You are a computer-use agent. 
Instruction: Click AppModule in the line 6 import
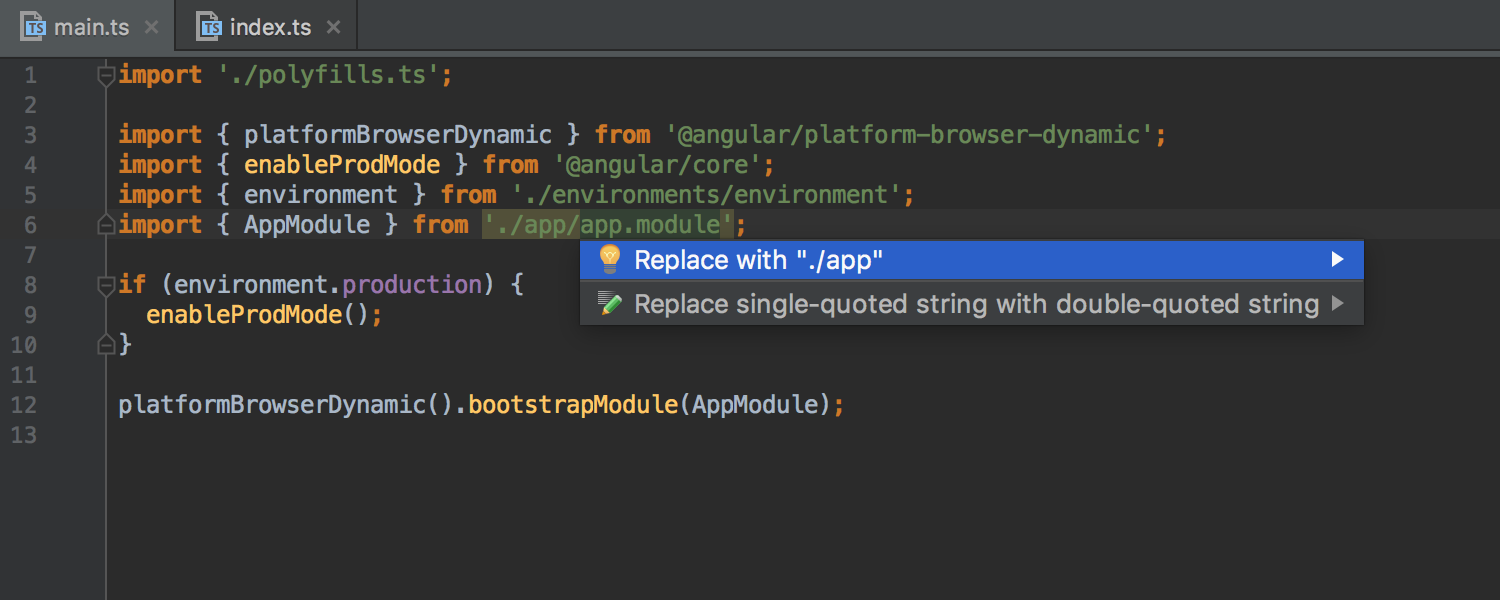coord(307,225)
